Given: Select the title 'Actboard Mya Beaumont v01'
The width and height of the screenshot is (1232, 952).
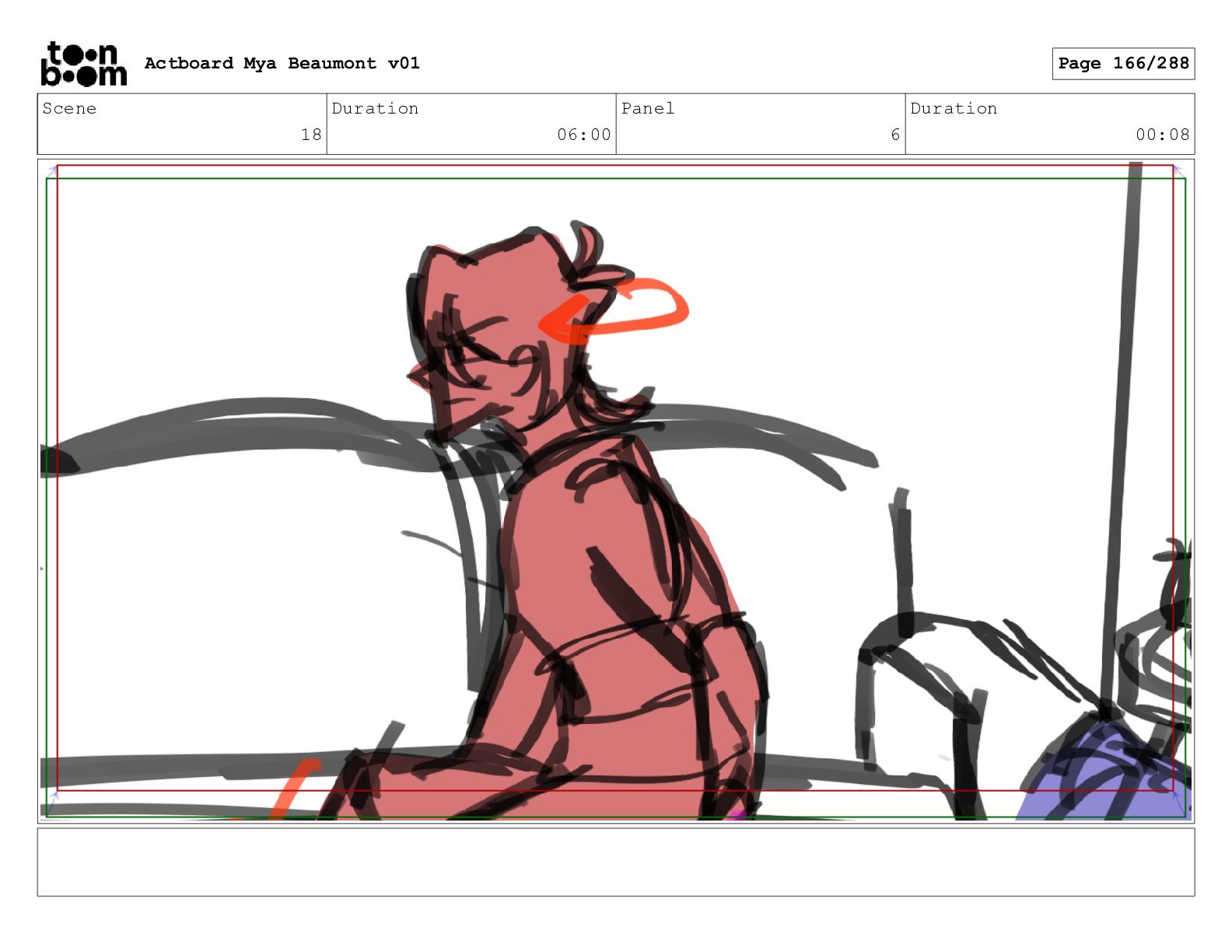Looking at the screenshot, I should coord(282,63).
